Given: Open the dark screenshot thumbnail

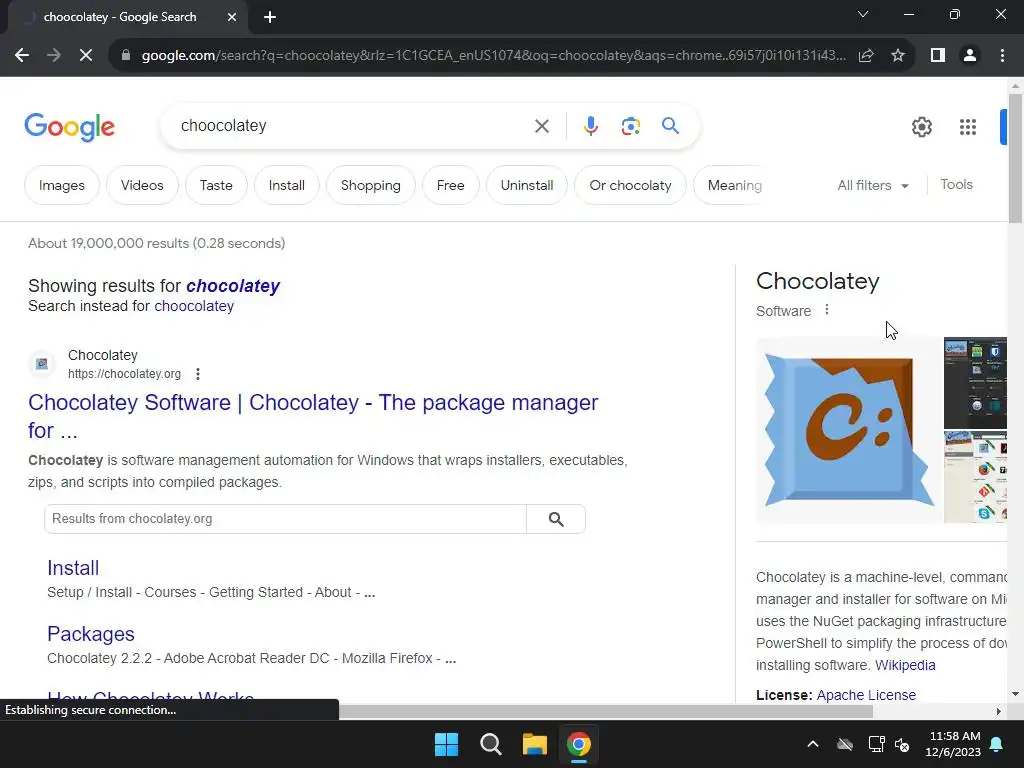Looking at the screenshot, I should pyautogui.click(x=975, y=383).
